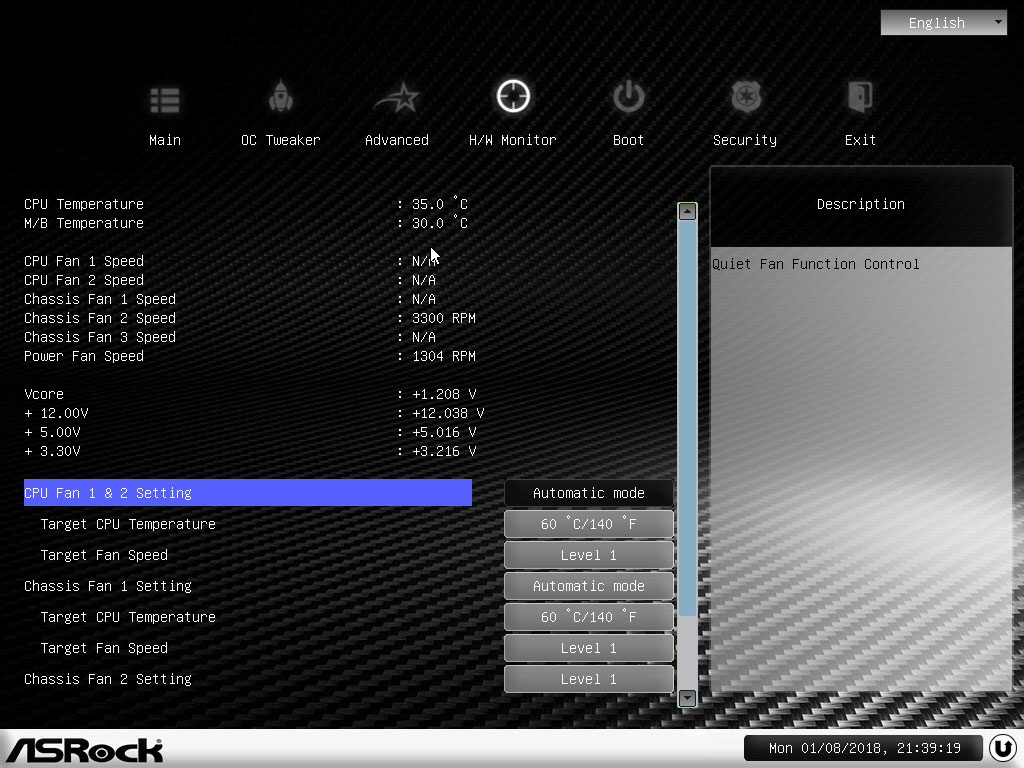Open the Security badge icon
This screenshot has height=768, width=1024.
tap(745, 97)
